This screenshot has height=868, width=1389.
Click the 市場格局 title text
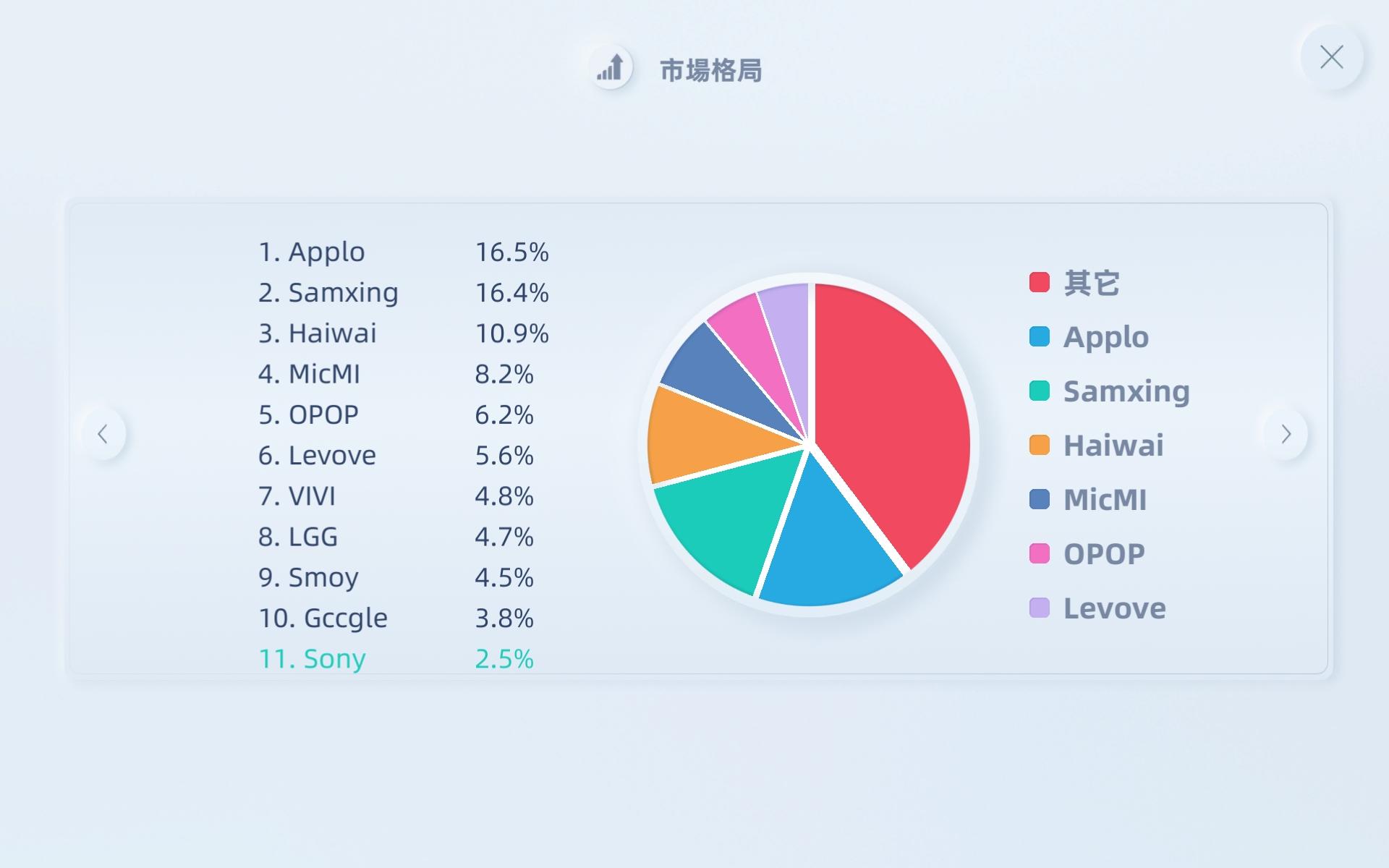tap(710, 70)
